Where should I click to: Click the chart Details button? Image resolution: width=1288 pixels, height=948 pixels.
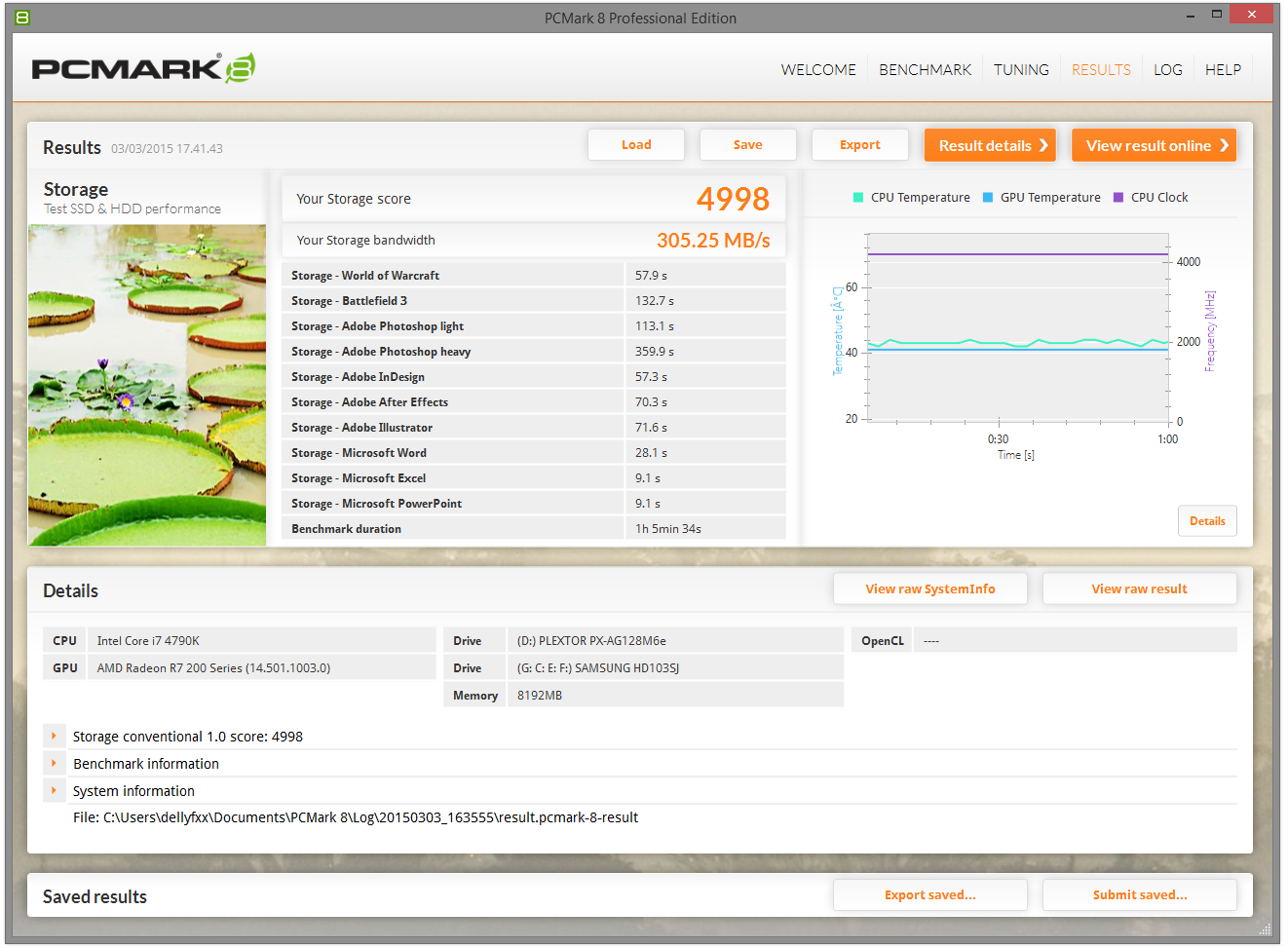tap(1207, 521)
